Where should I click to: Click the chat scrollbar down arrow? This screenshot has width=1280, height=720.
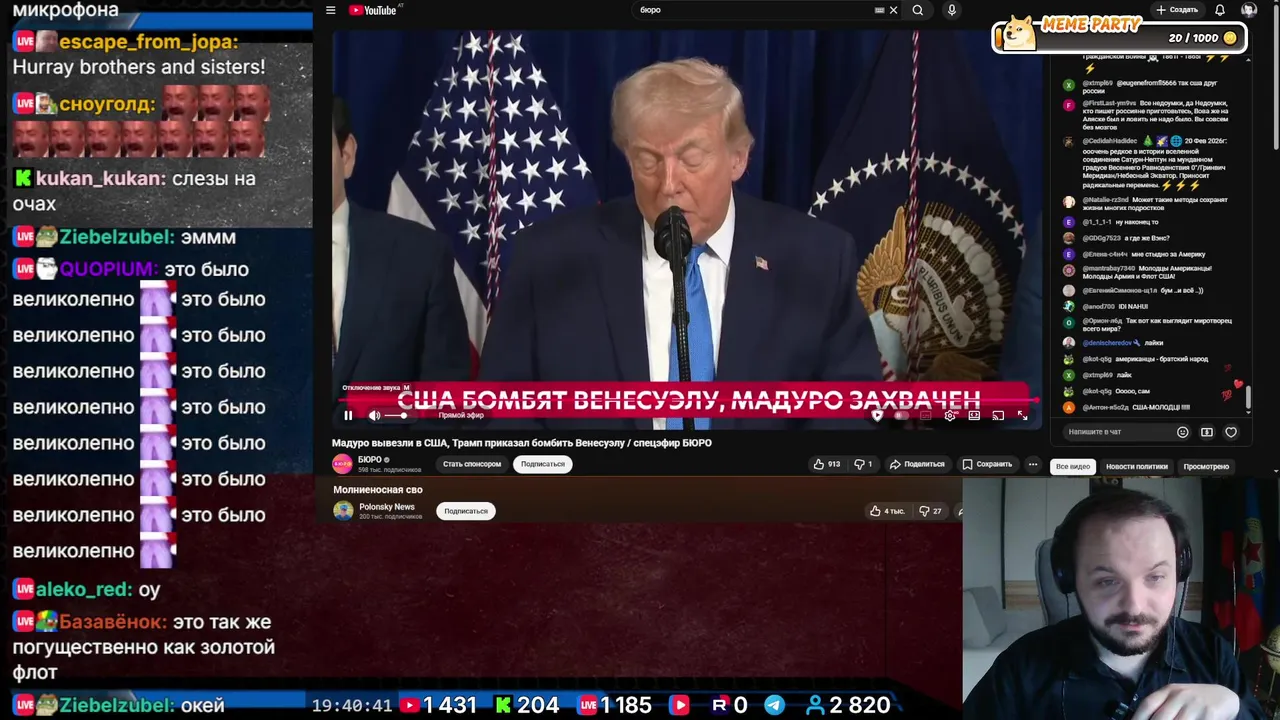pyautogui.click(x=1248, y=414)
